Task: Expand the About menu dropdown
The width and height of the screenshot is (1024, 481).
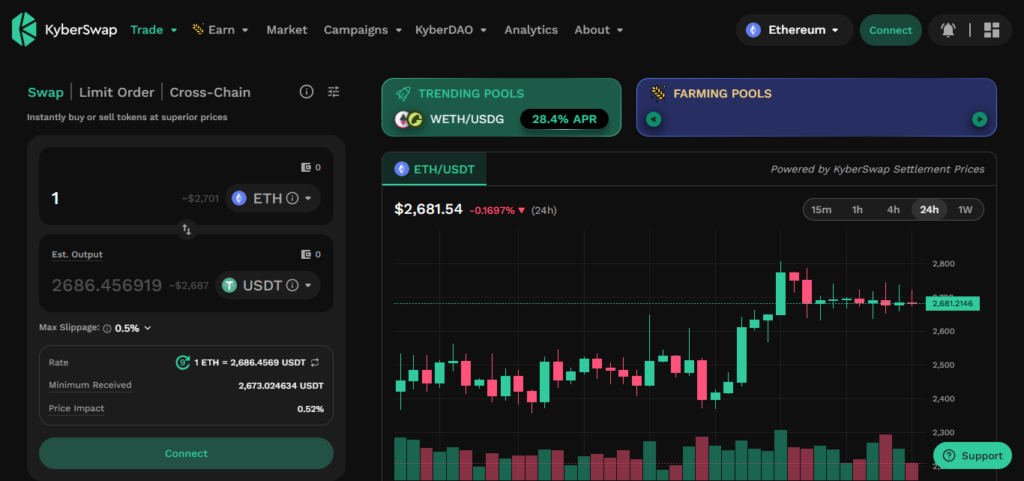Action: point(599,30)
